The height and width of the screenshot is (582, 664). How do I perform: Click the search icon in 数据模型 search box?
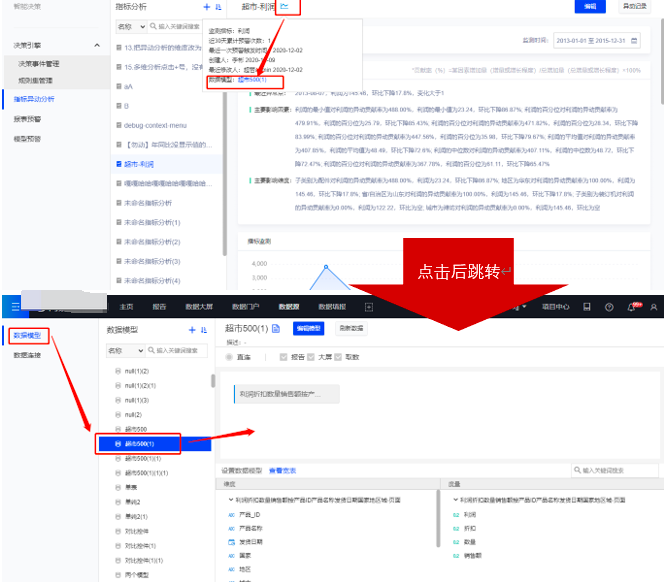pyautogui.click(x=151, y=350)
